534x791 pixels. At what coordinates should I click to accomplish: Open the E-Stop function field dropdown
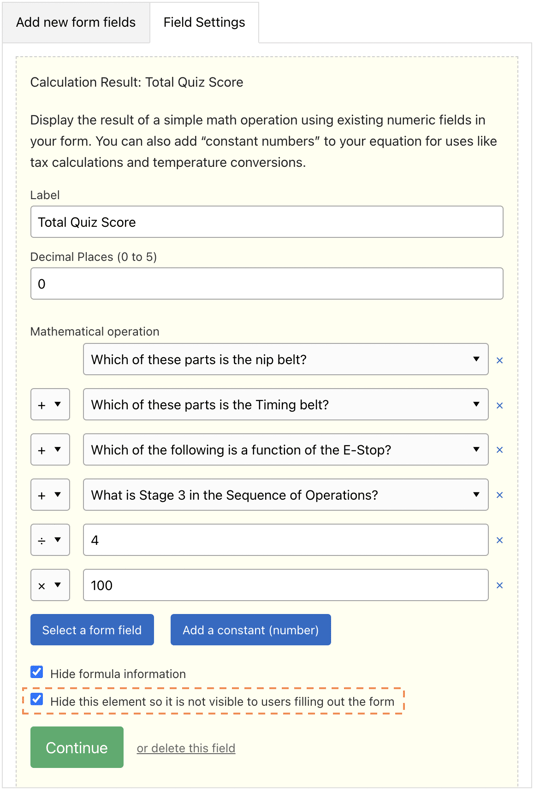(x=285, y=449)
